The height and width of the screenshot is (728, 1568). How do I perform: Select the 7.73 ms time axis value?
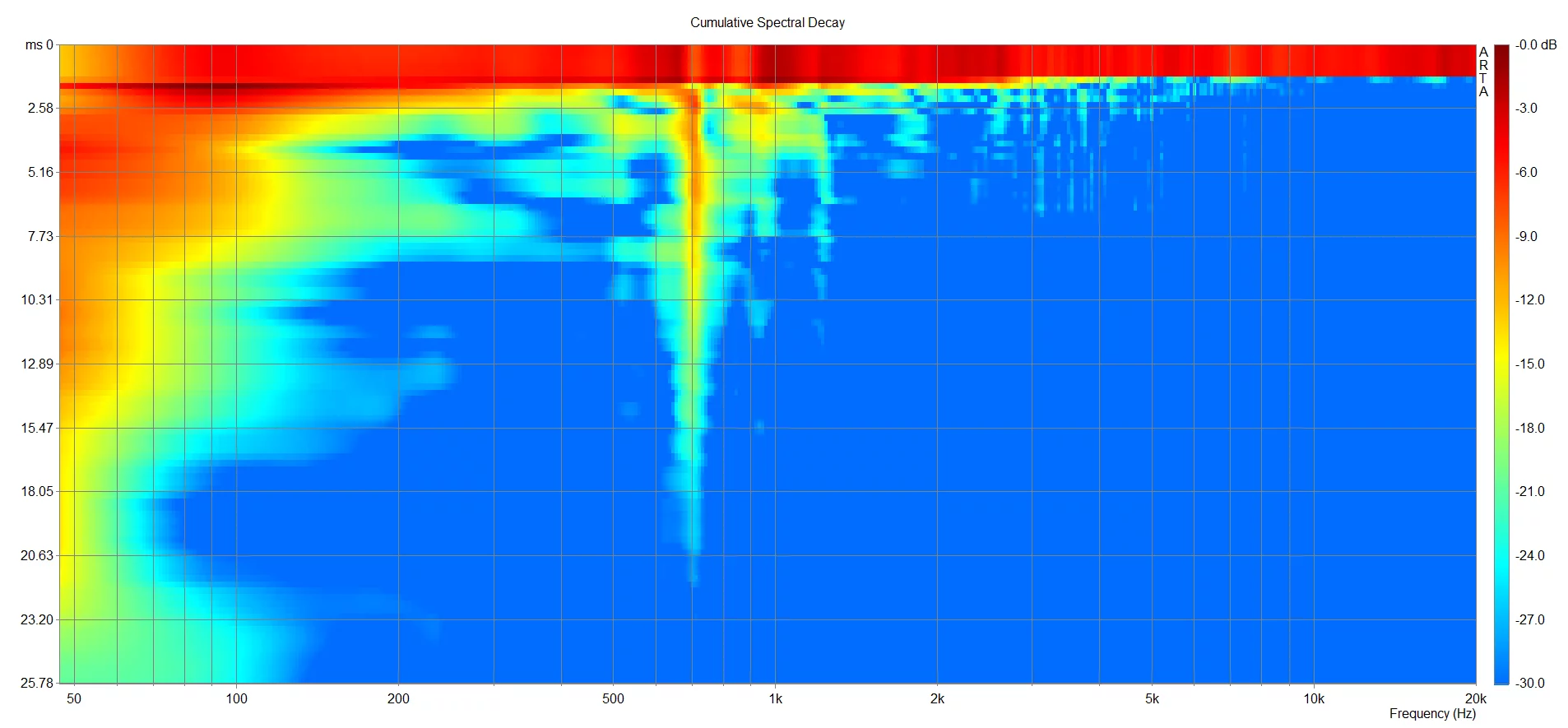(x=40, y=236)
